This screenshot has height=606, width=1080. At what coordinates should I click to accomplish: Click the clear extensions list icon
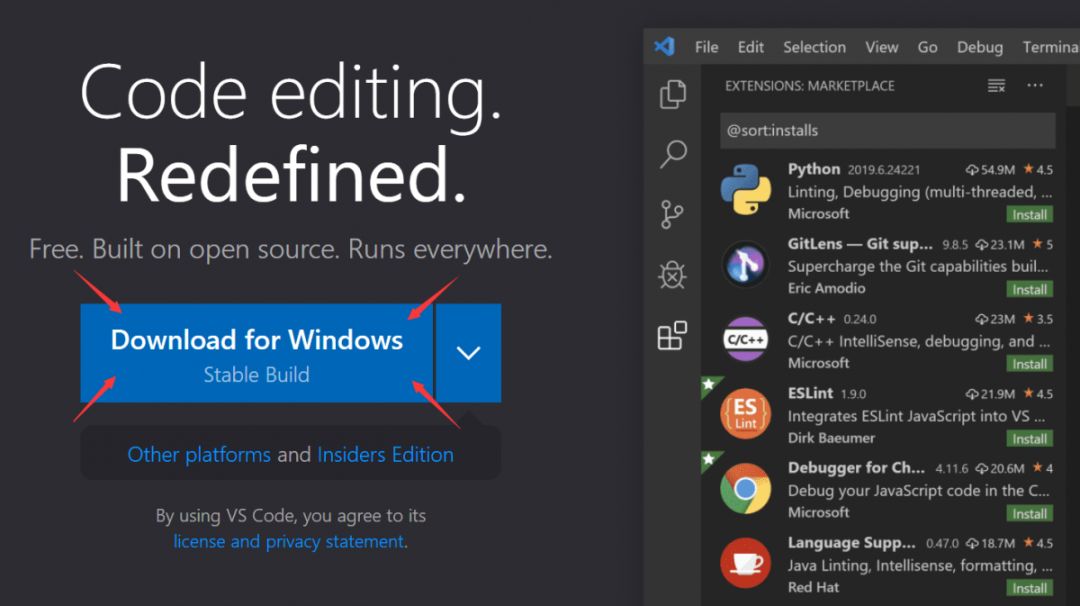click(x=996, y=85)
